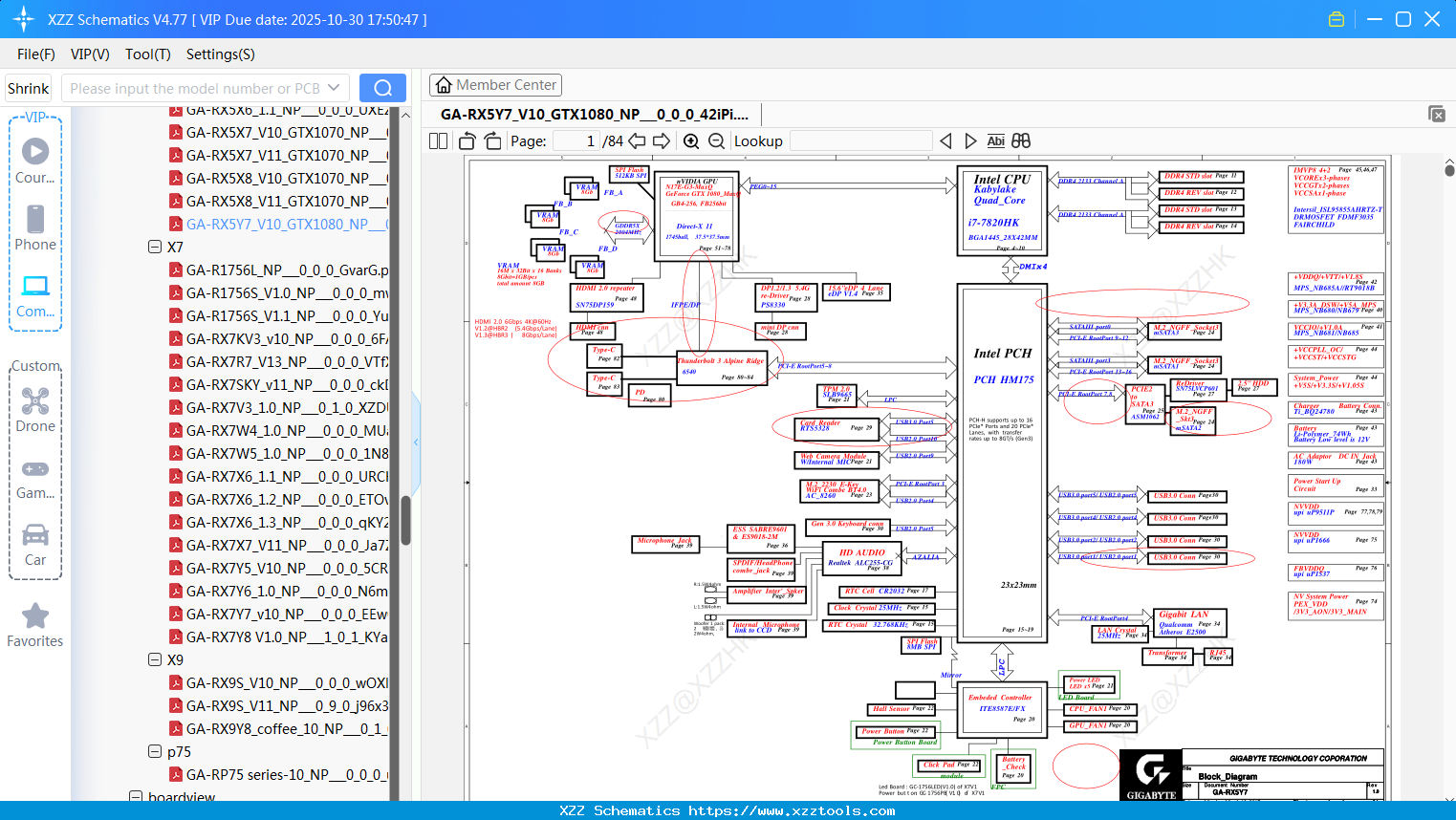Click the zoom out magnifier icon
This screenshot has height=820, width=1456.
pos(716,141)
